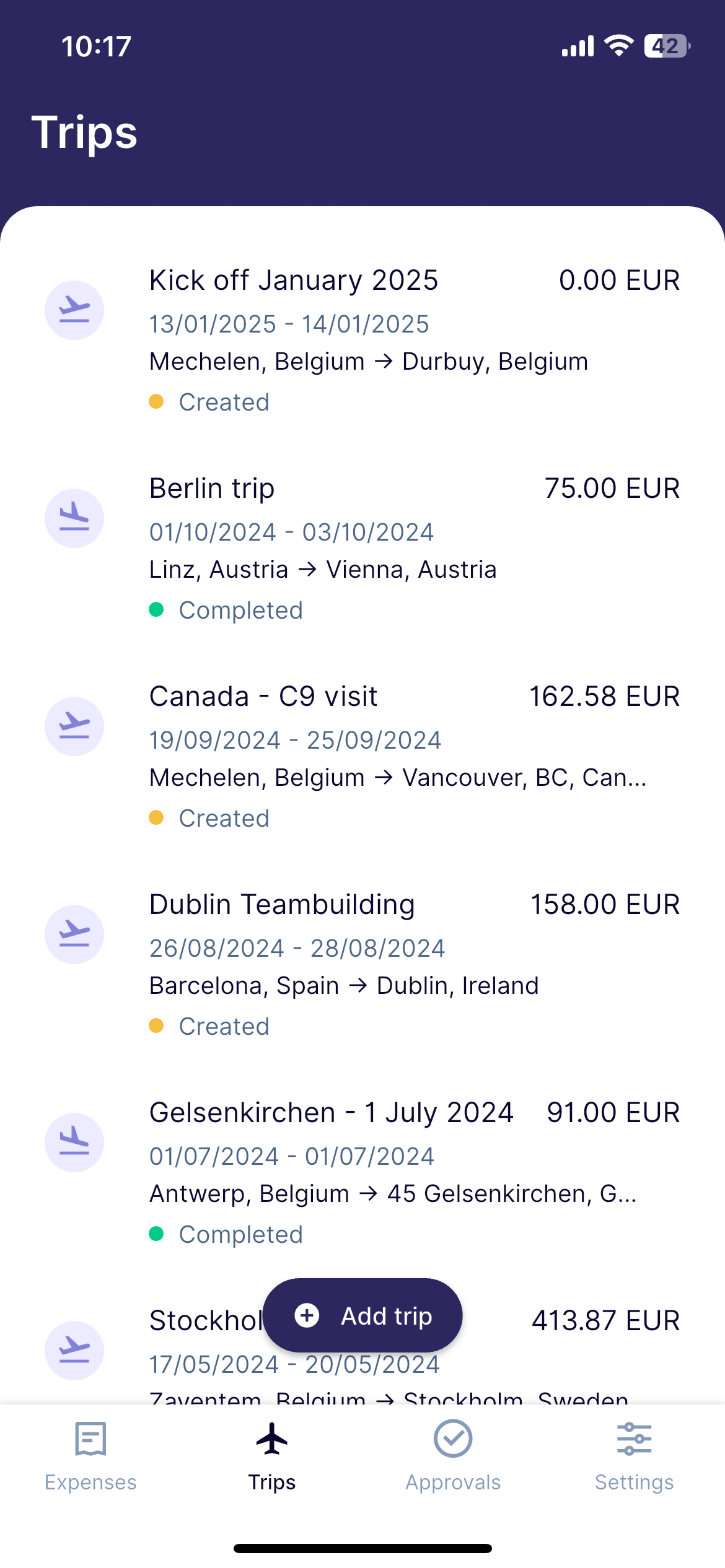Tap the Antwerp to Gelsenkirchen route text
This screenshot has height=1568, width=725.
point(393,1194)
